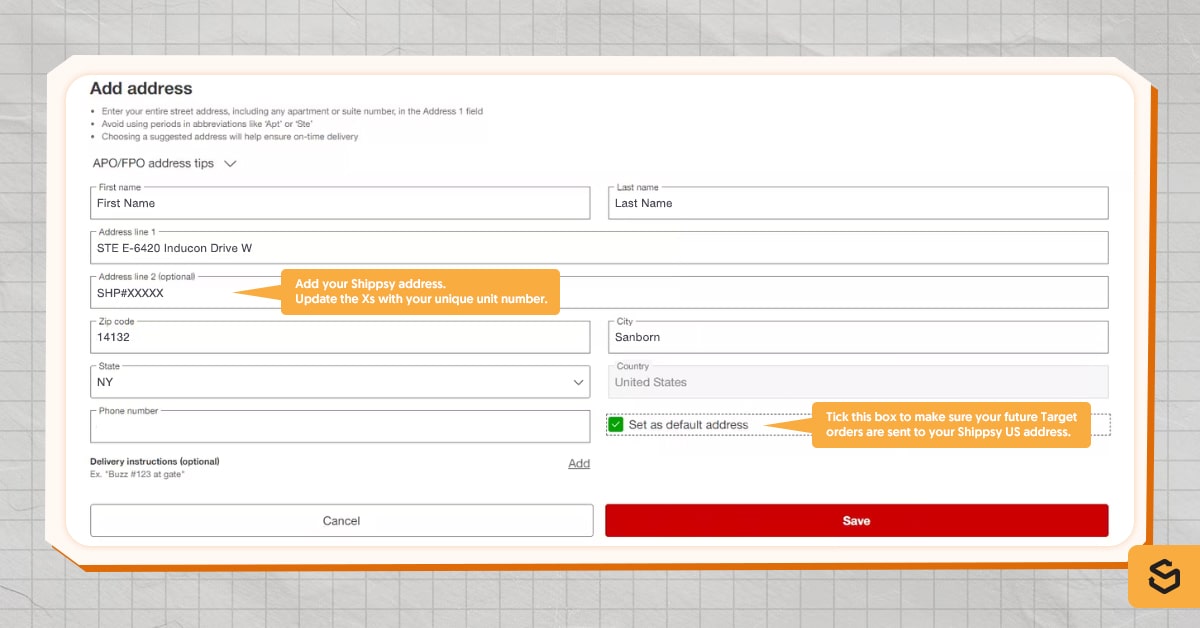Viewport: 1200px width, 628px height.
Task: Click the Cancel button
Action: click(x=341, y=520)
